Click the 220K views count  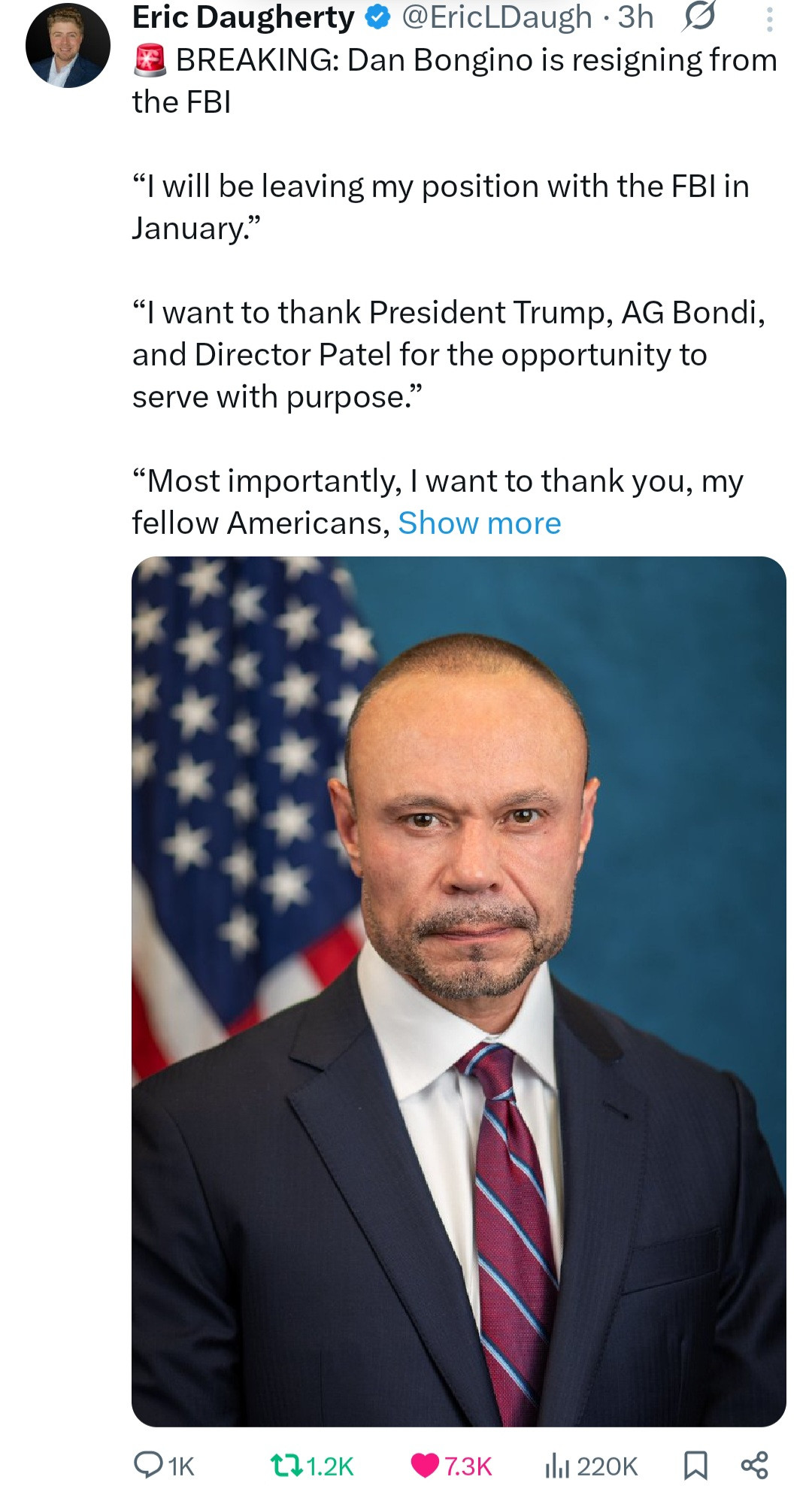607,1466
